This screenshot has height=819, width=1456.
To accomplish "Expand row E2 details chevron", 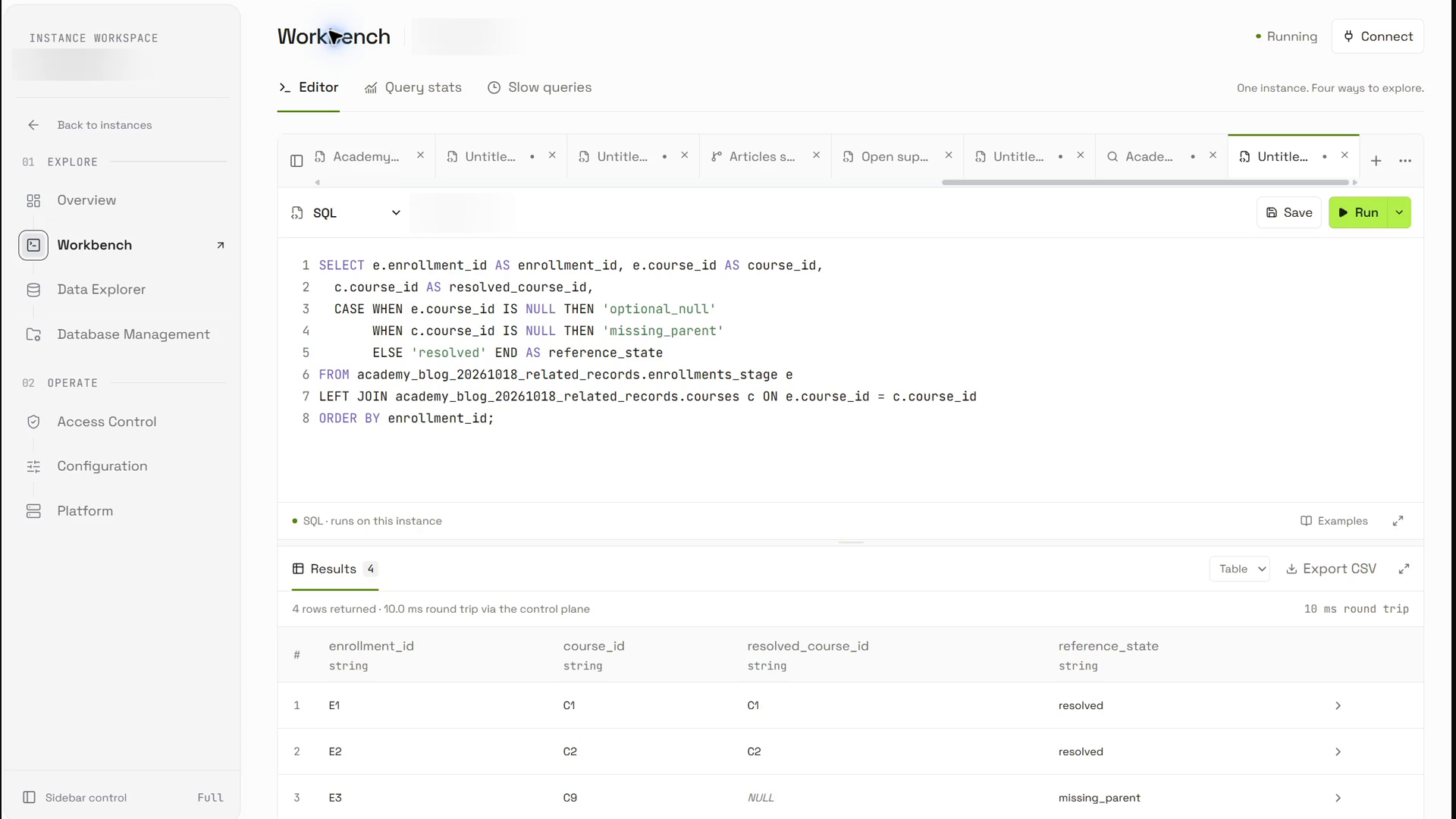I will pos(1338,752).
